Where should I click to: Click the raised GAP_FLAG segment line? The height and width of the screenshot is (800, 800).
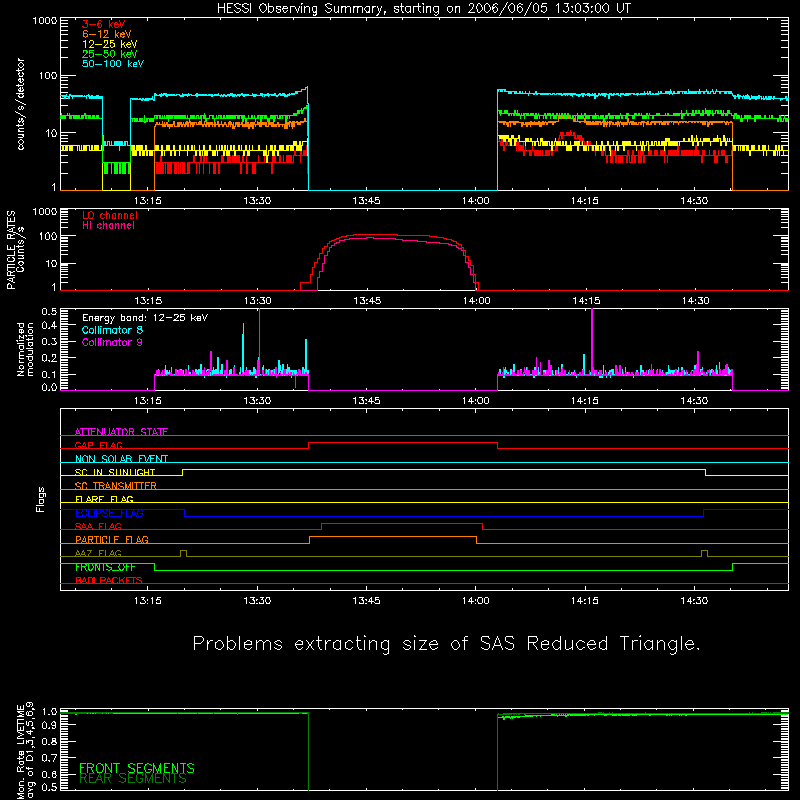403,443
